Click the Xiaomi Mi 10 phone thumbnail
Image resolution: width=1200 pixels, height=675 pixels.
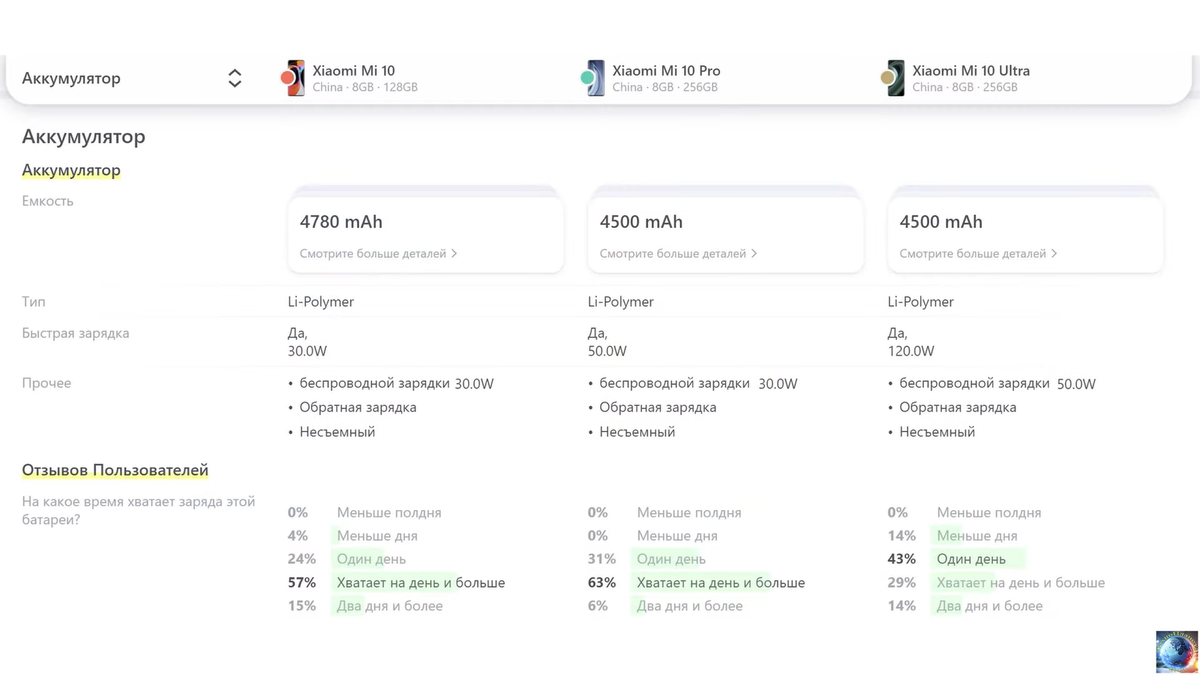pos(292,78)
